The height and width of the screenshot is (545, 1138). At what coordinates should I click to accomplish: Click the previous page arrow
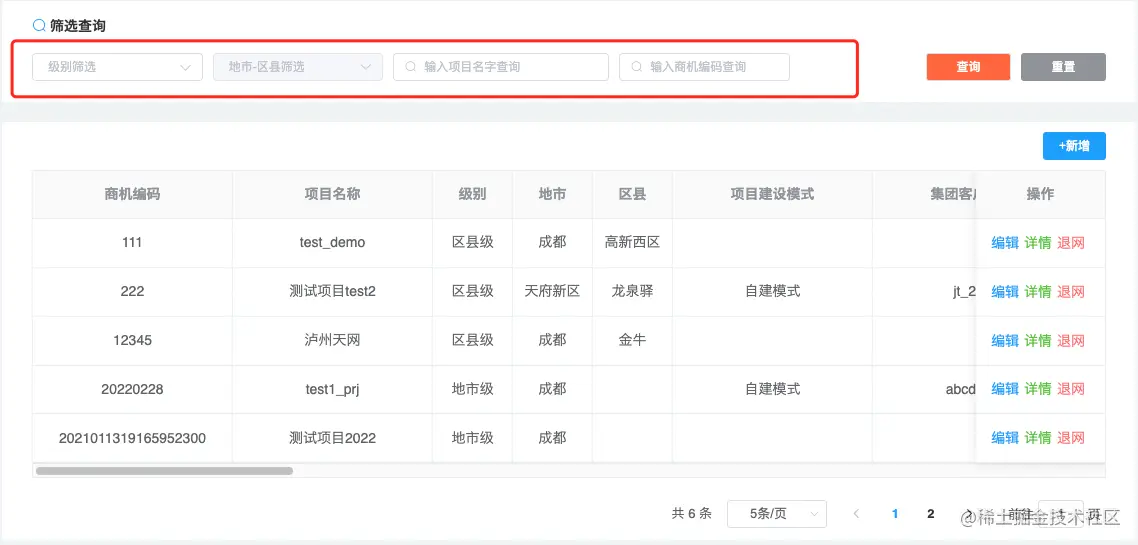pyautogui.click(x=856, y=514)
